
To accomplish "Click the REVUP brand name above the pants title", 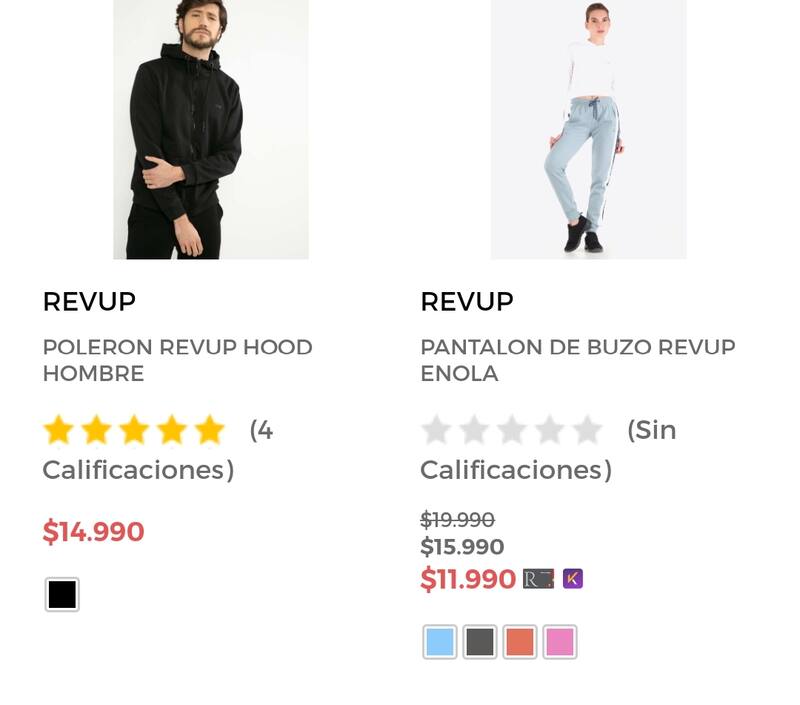I will coord(467,302).
